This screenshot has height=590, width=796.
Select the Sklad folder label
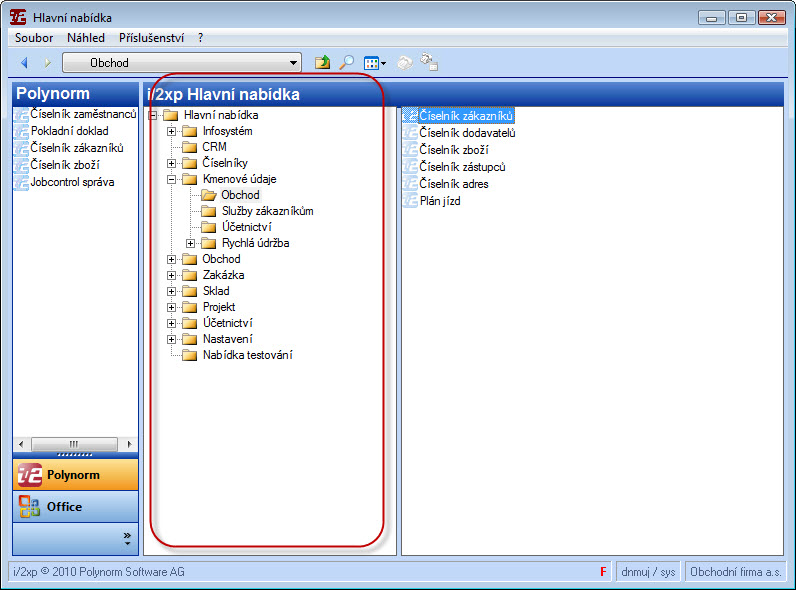tap(216, 291)
